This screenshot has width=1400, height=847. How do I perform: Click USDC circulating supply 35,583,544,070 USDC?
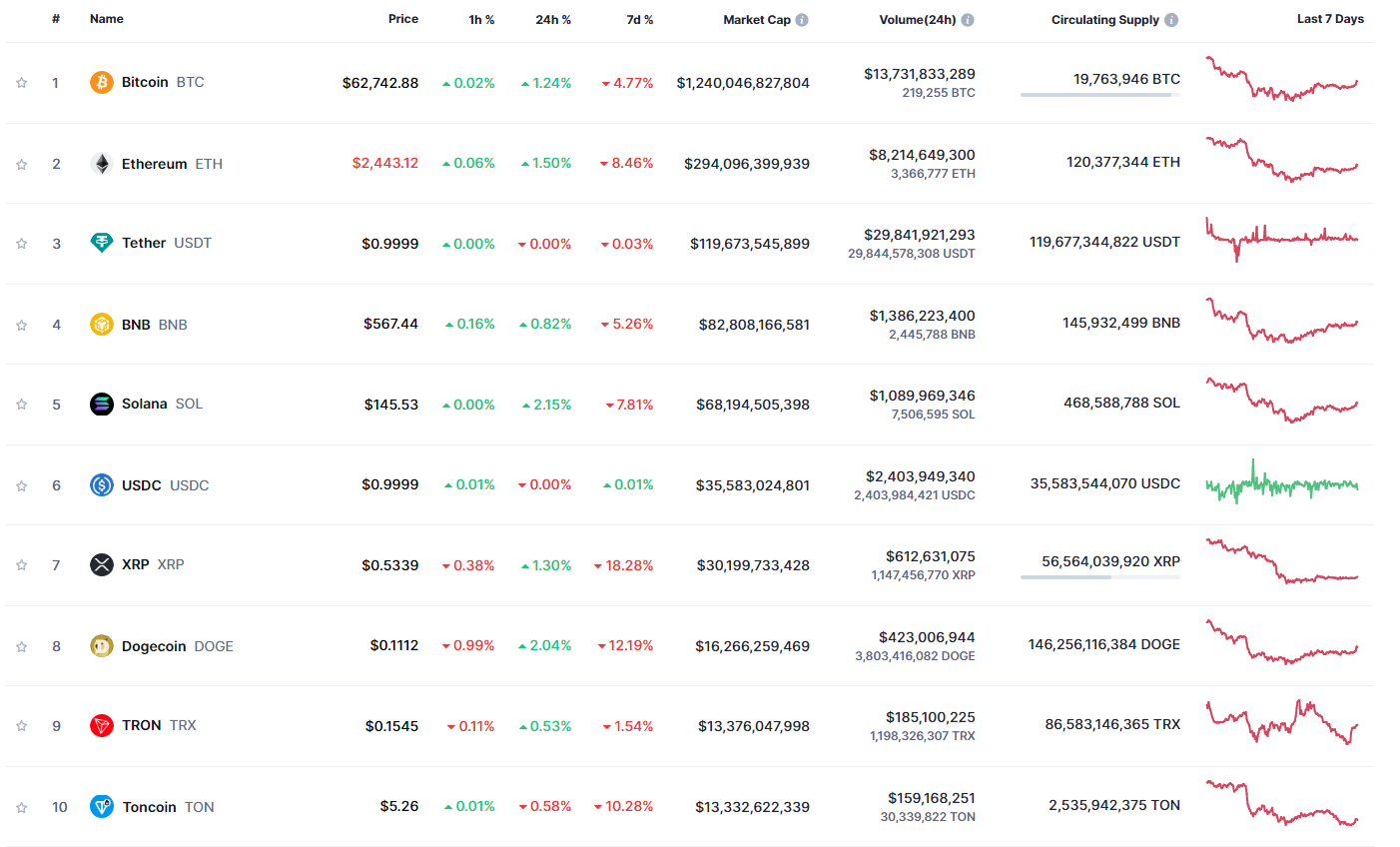pyautogui.click(x=1105, y=483)
